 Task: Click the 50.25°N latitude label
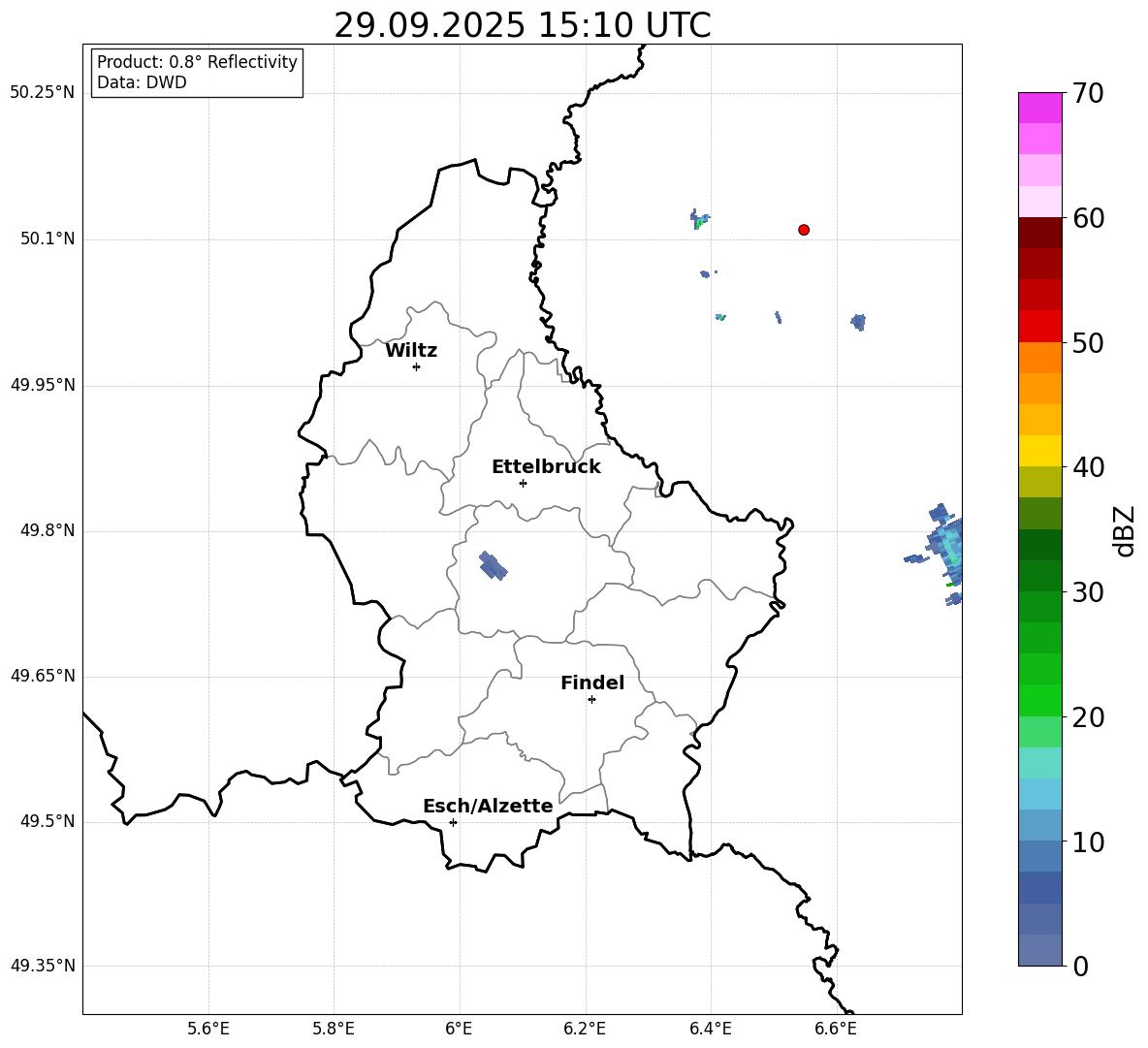coord(43,93)
